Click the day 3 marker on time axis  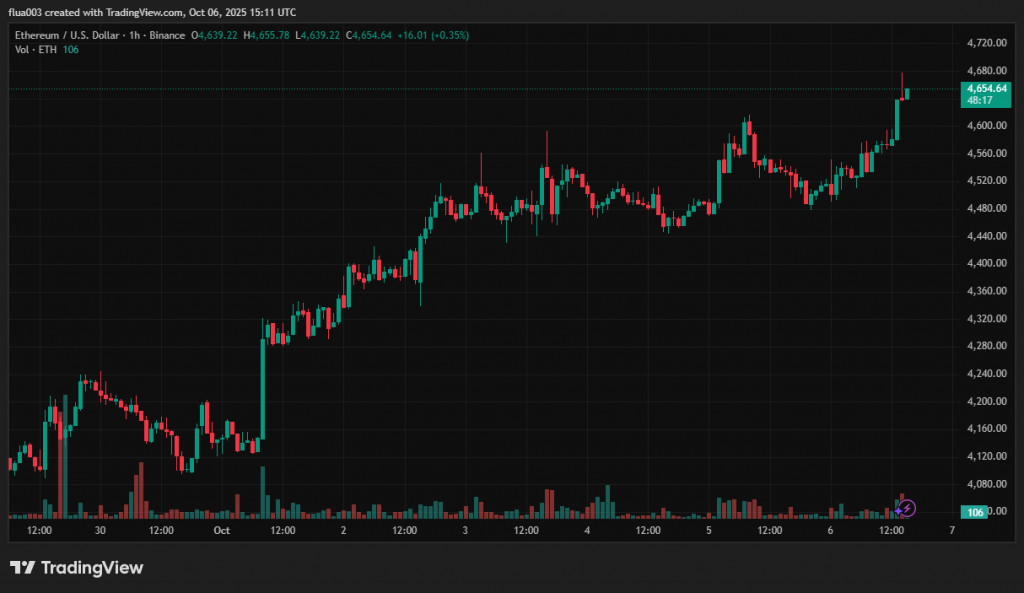click(465, 530)
